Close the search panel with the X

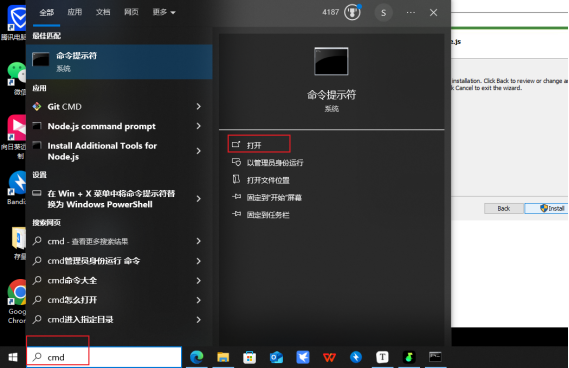tap(433, 13)
